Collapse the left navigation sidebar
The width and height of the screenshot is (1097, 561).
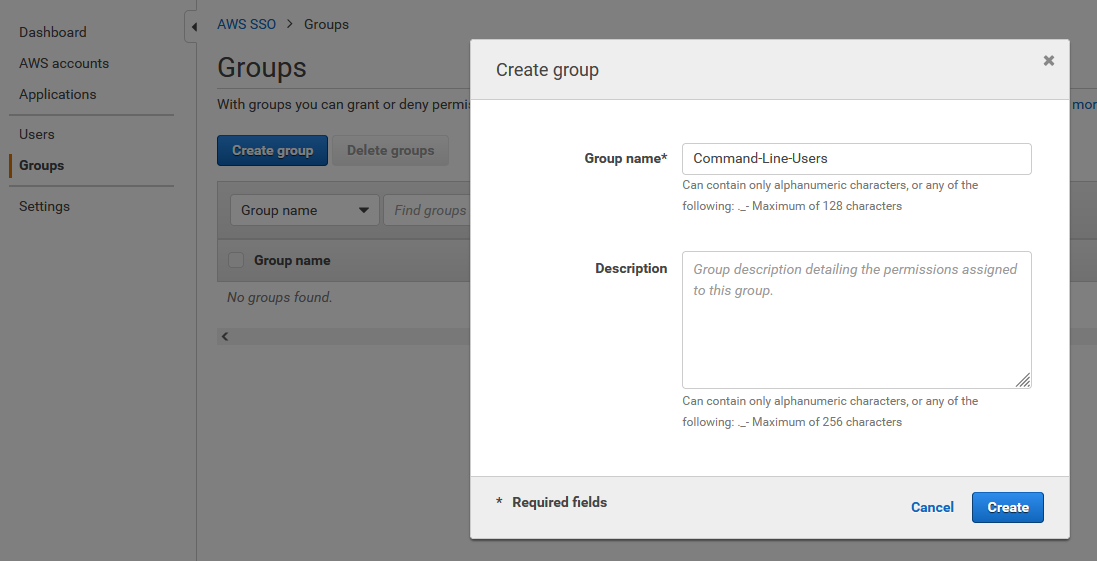pyautogui.click(x=192, y=27)
